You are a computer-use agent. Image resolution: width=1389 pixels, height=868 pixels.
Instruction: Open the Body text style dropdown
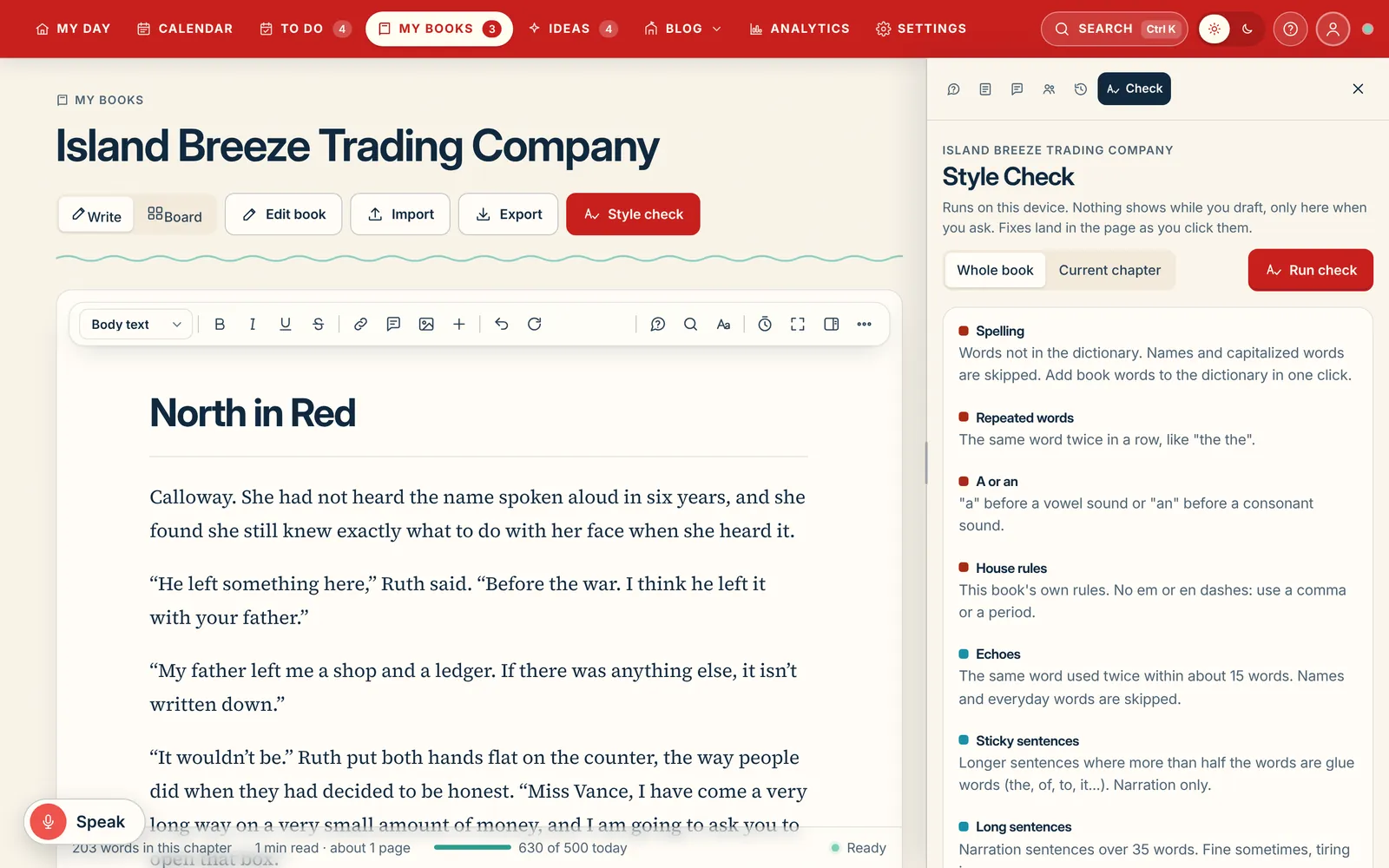coord(136,324)
